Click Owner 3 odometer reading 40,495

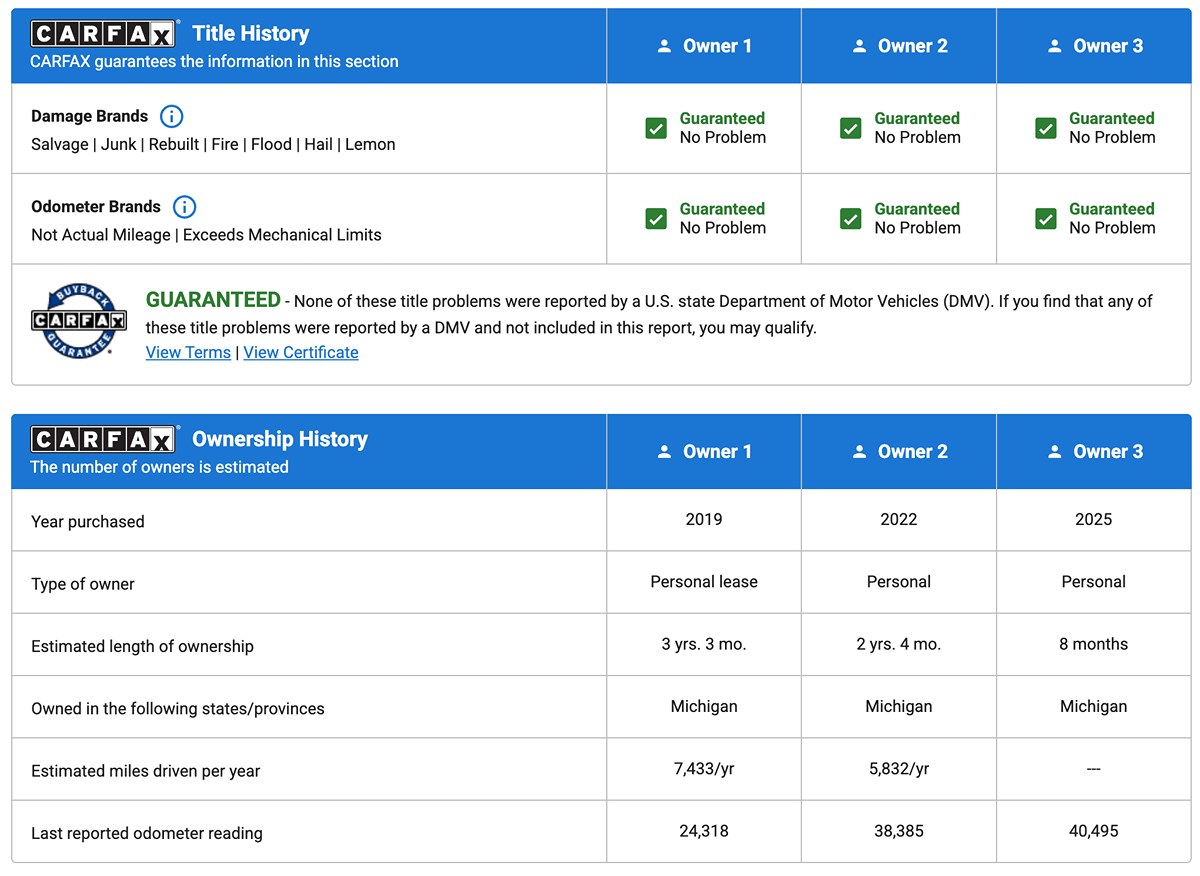point(1093,831)
